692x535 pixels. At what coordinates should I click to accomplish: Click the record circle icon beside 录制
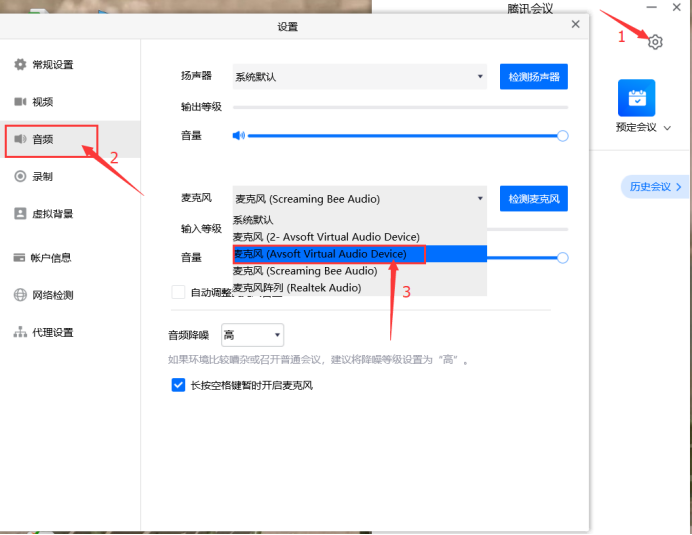tap(20, 177)
